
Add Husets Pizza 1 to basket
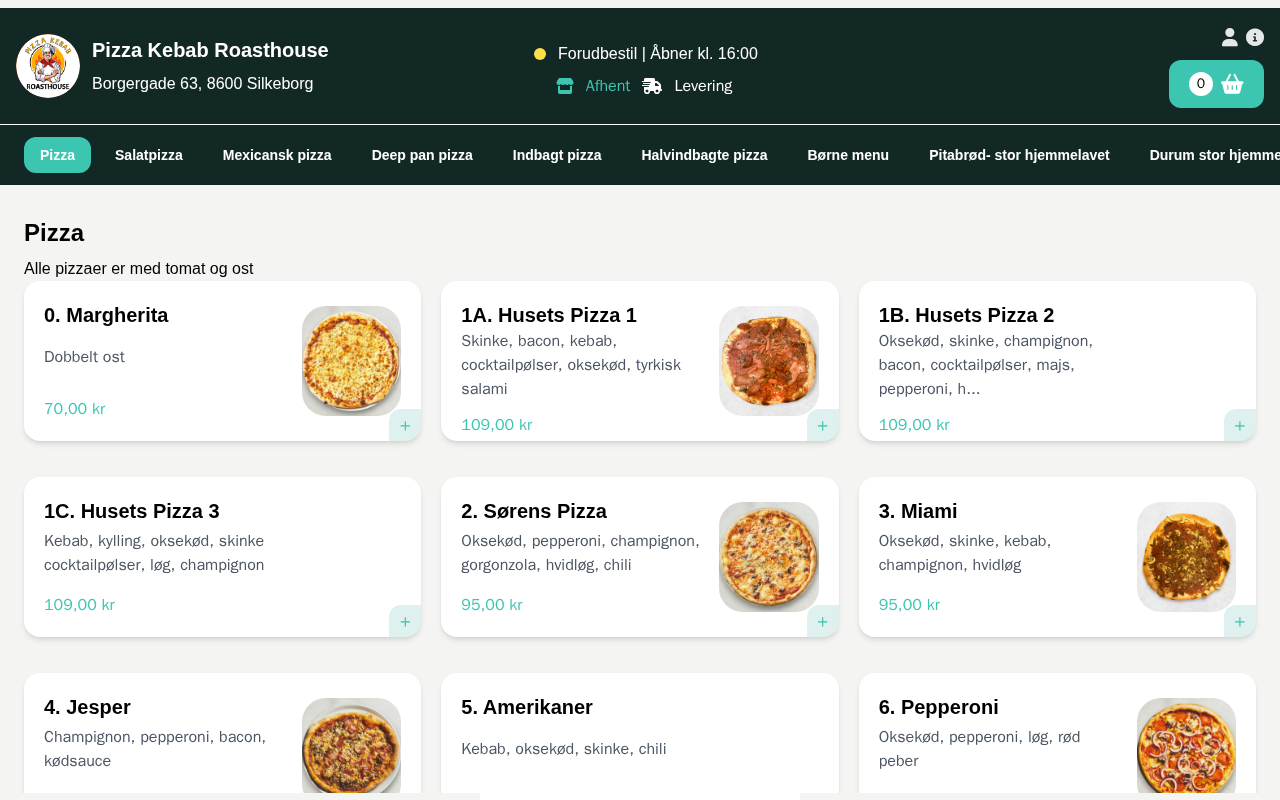tap(822, 425)
